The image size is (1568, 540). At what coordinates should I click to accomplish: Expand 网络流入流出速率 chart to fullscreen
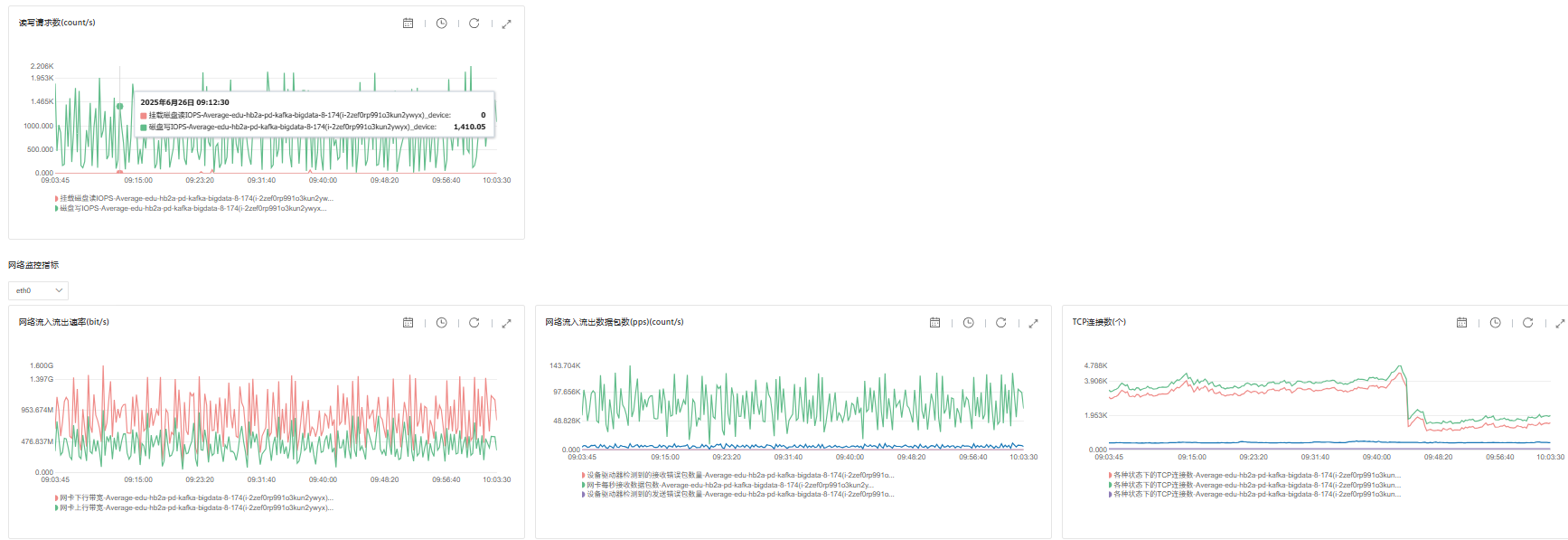506,324
